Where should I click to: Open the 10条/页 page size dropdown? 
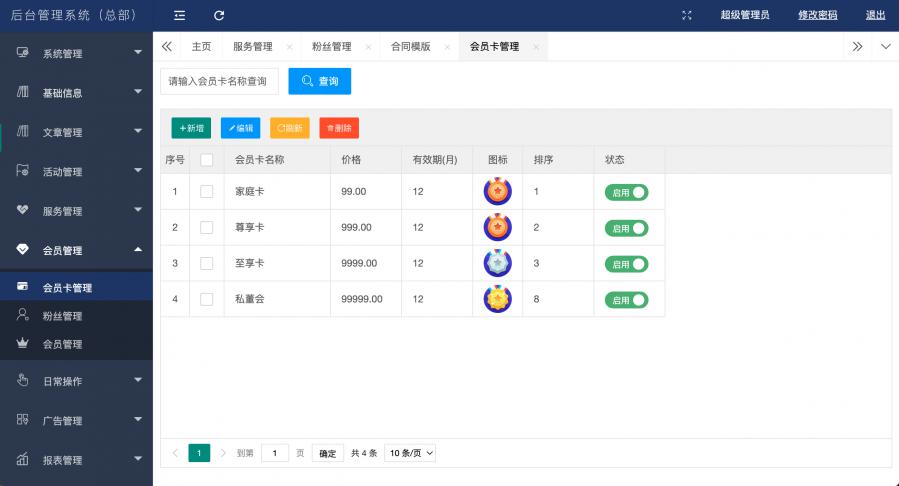point(410,453)
